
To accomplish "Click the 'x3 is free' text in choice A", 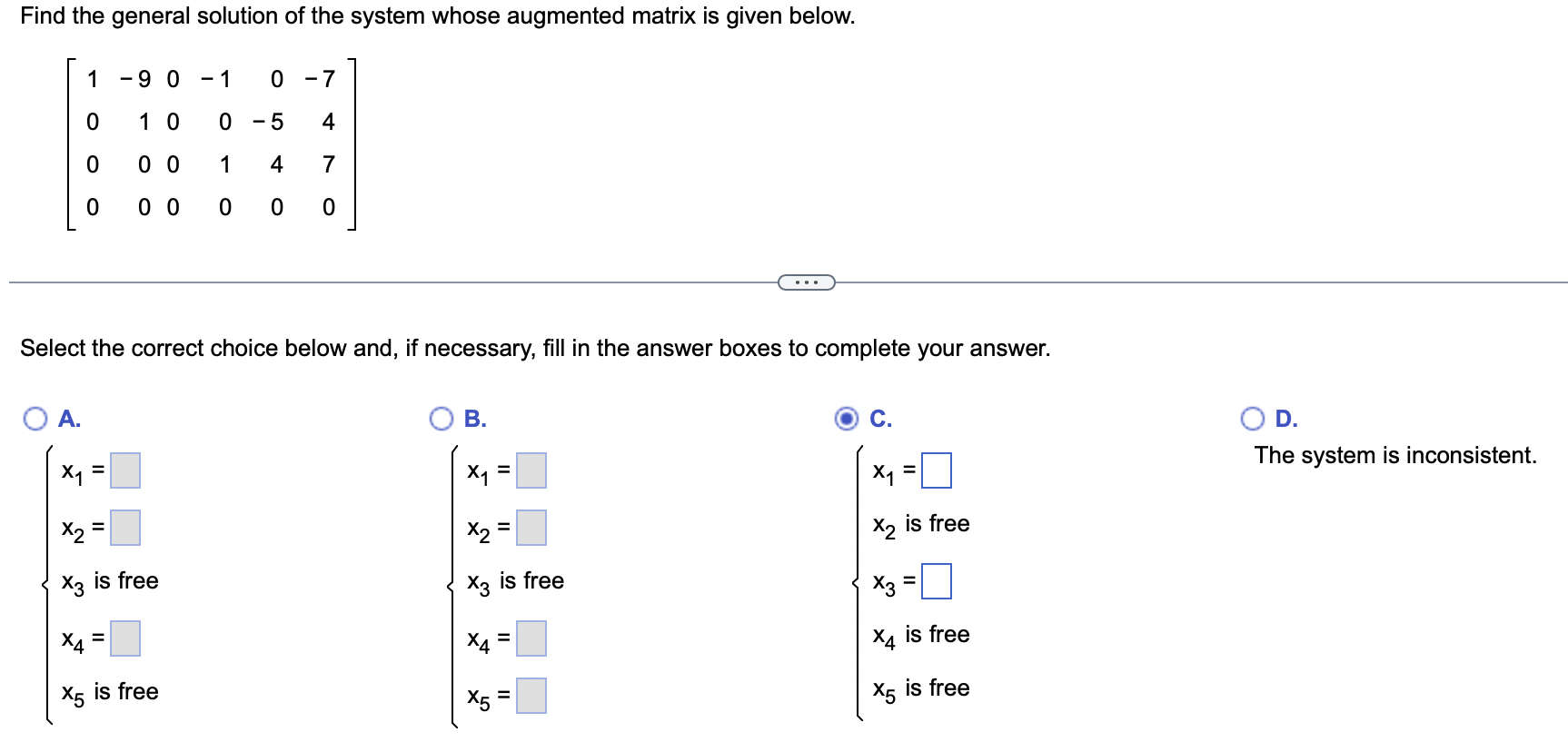I will [x=109, y=581].
